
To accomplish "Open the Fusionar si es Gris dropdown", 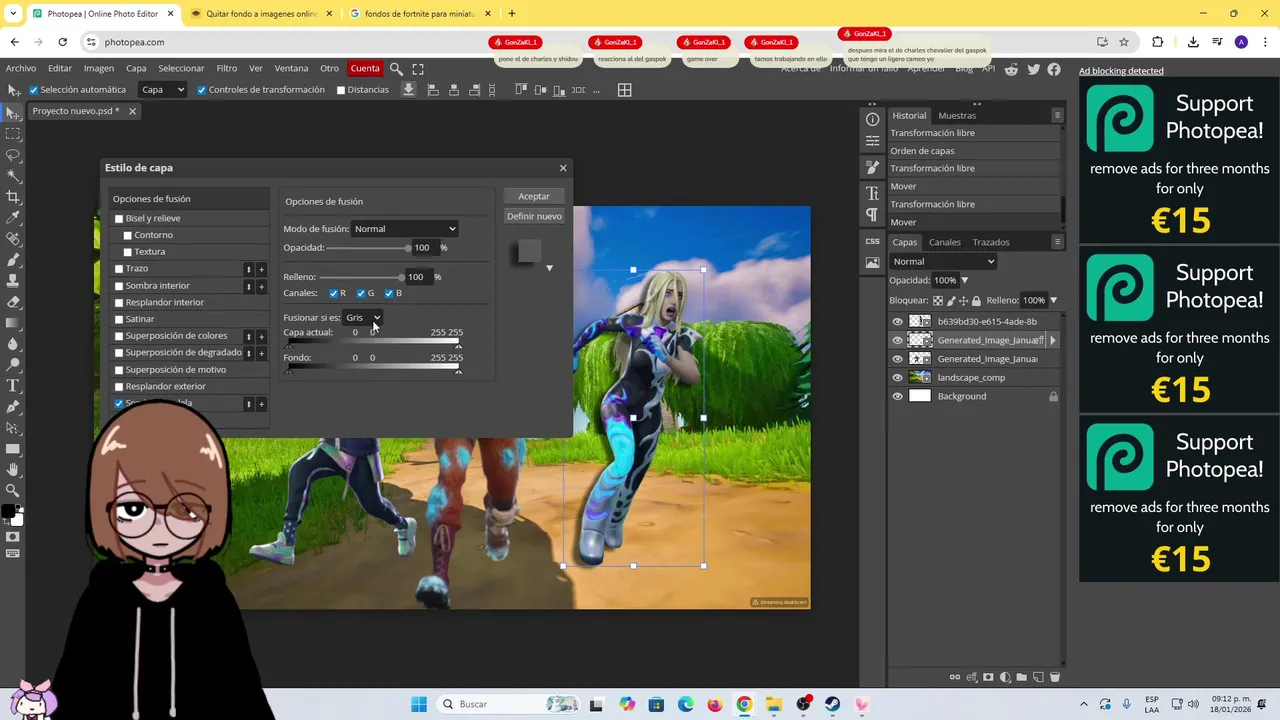I will pos(362,318).
